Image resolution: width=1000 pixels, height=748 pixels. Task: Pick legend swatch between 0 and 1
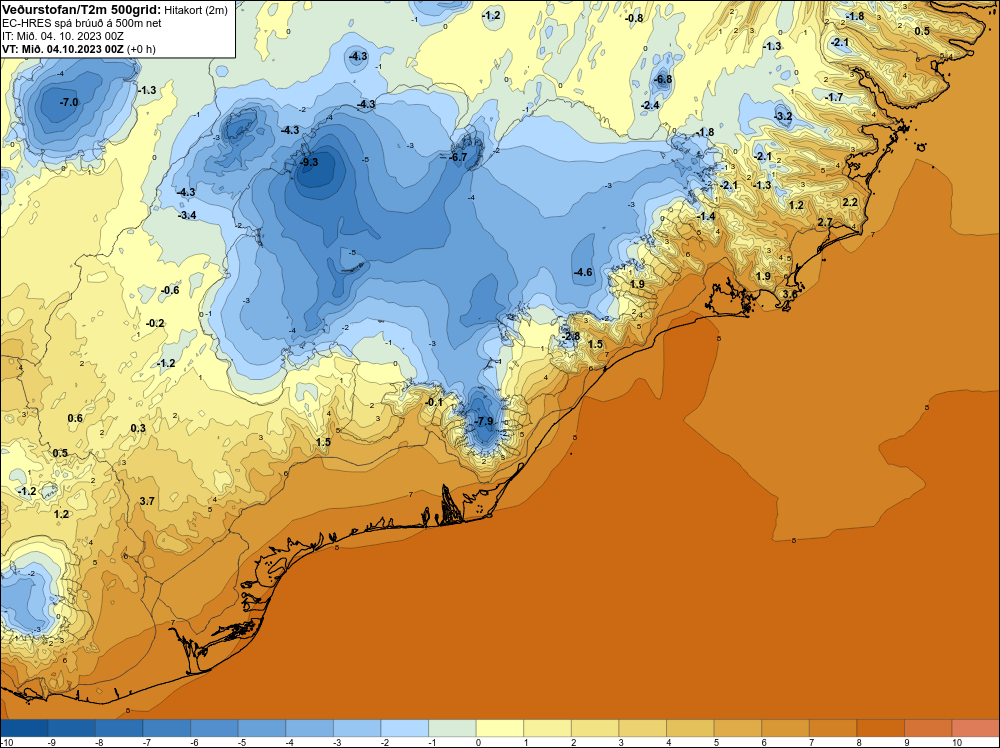[x=500, y=728]
